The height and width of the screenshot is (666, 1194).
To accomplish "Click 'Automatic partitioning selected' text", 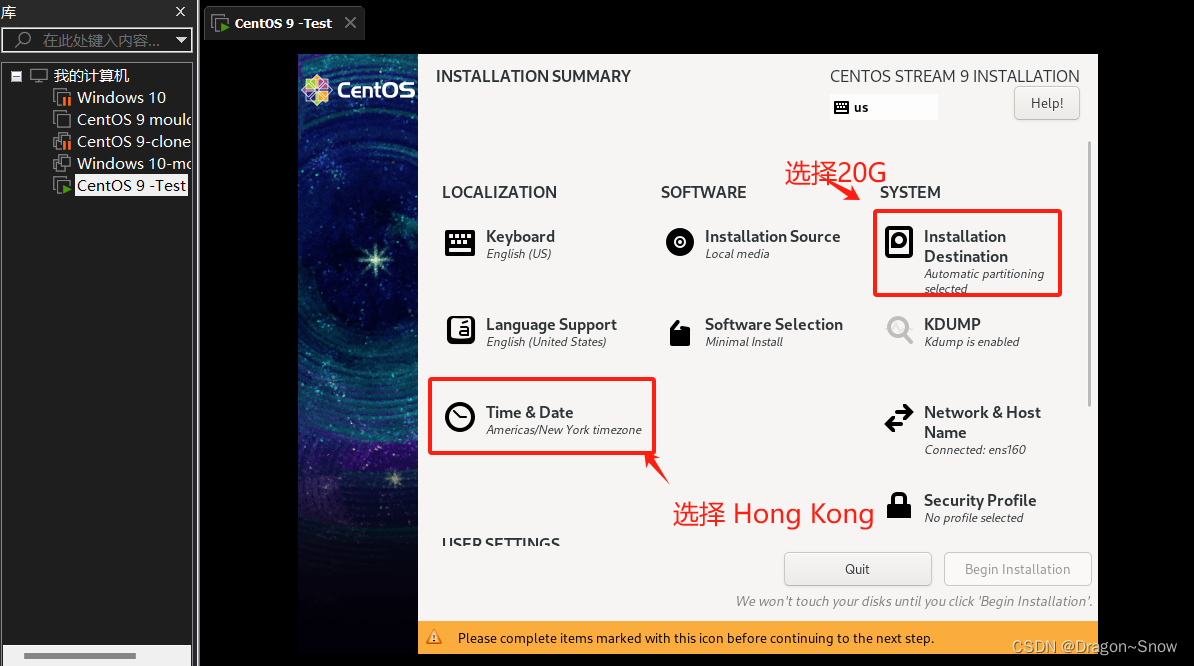I will pos(984,281).
